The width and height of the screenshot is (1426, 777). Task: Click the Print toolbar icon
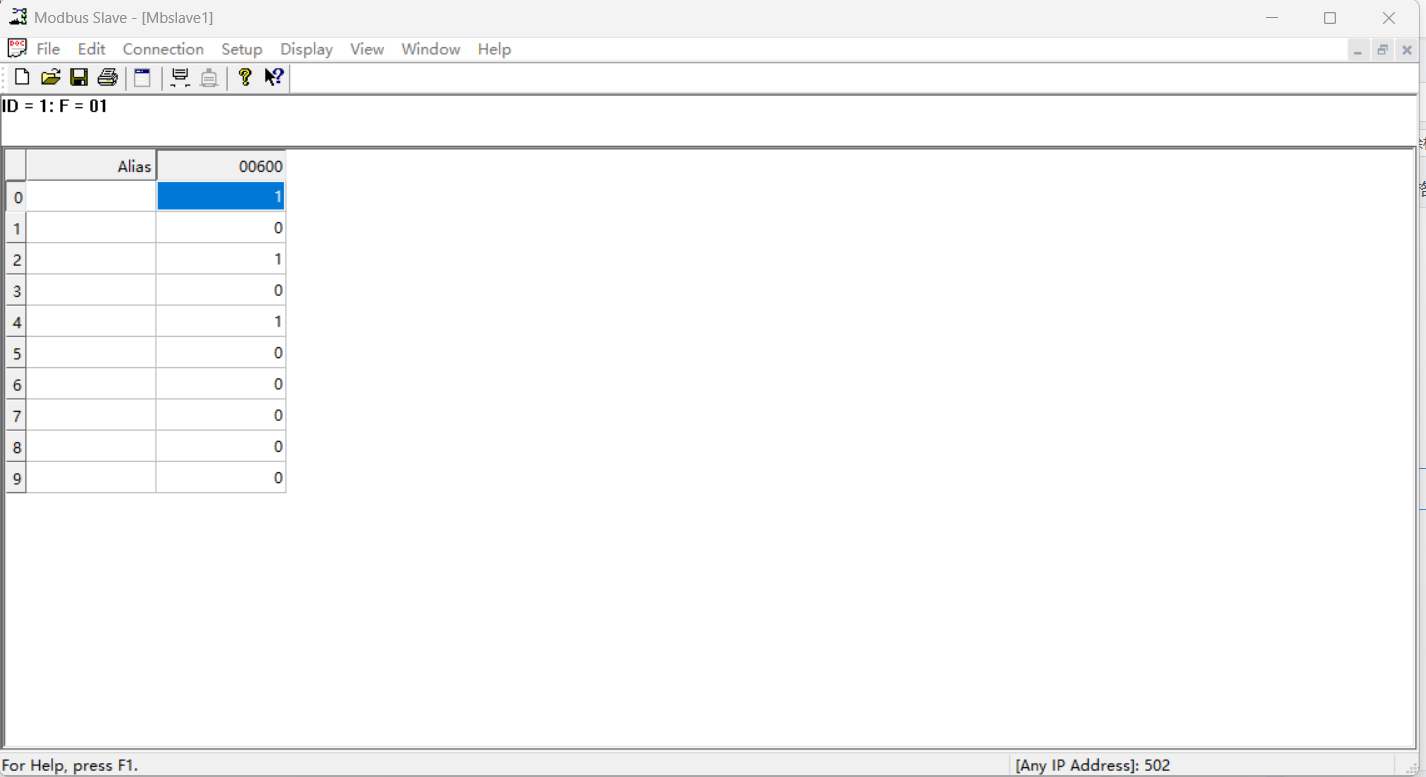tap(108, 77)
